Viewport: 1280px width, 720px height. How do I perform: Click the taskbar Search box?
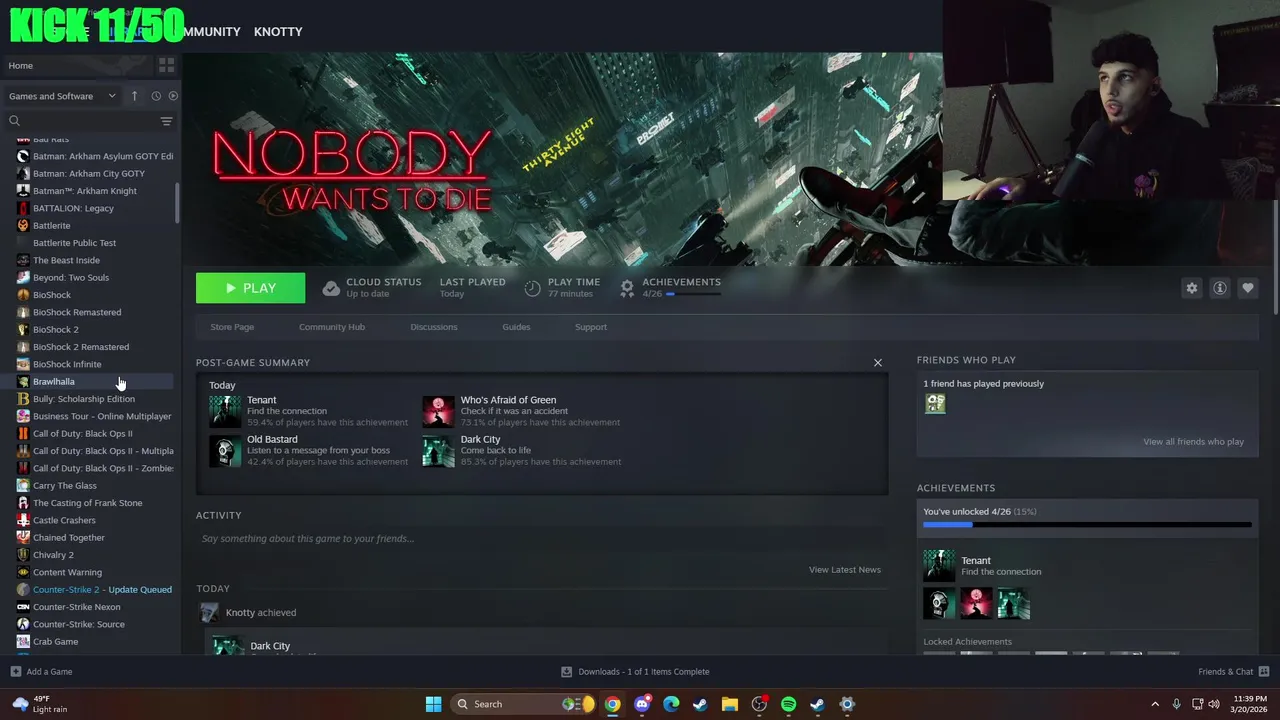coord(524,704)
